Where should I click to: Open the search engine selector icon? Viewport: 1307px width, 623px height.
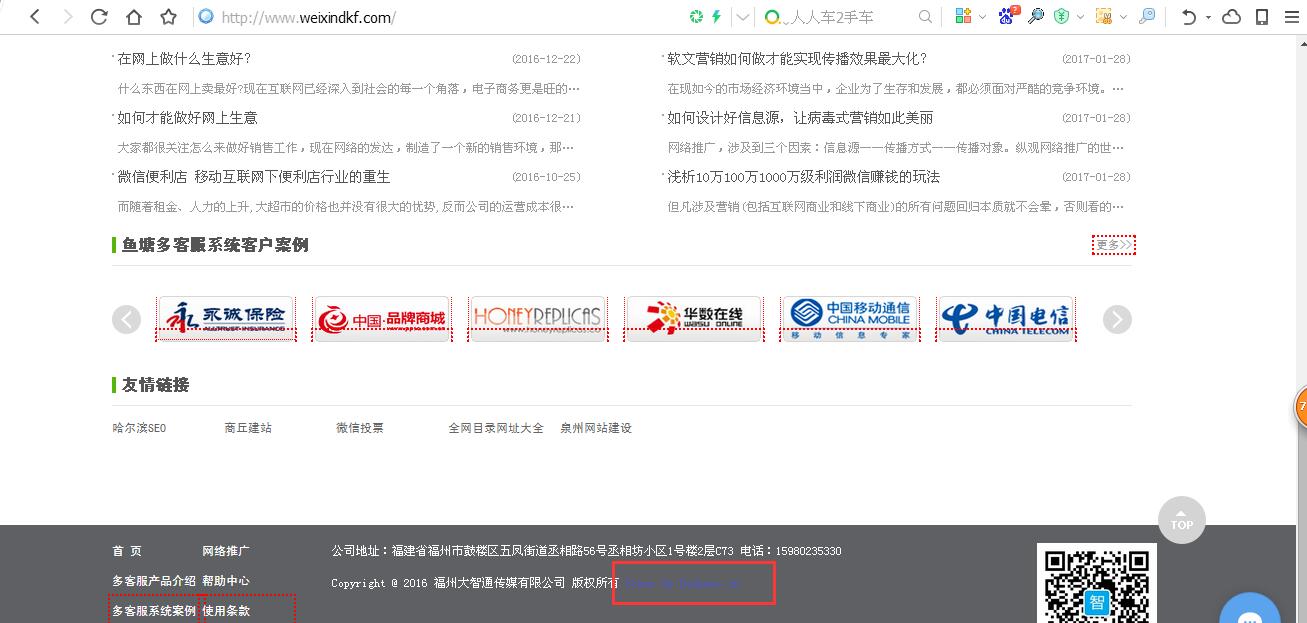point(771,17)
